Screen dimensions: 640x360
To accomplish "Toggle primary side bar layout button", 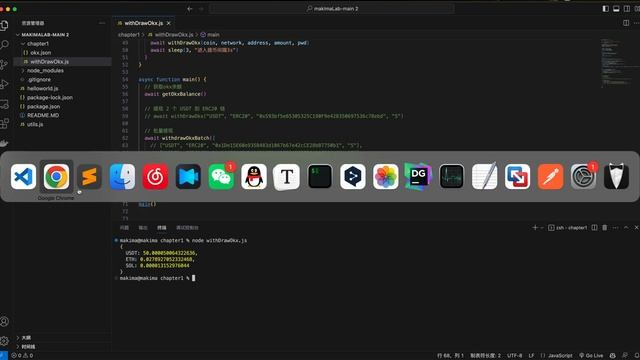I will click(606, 9).
